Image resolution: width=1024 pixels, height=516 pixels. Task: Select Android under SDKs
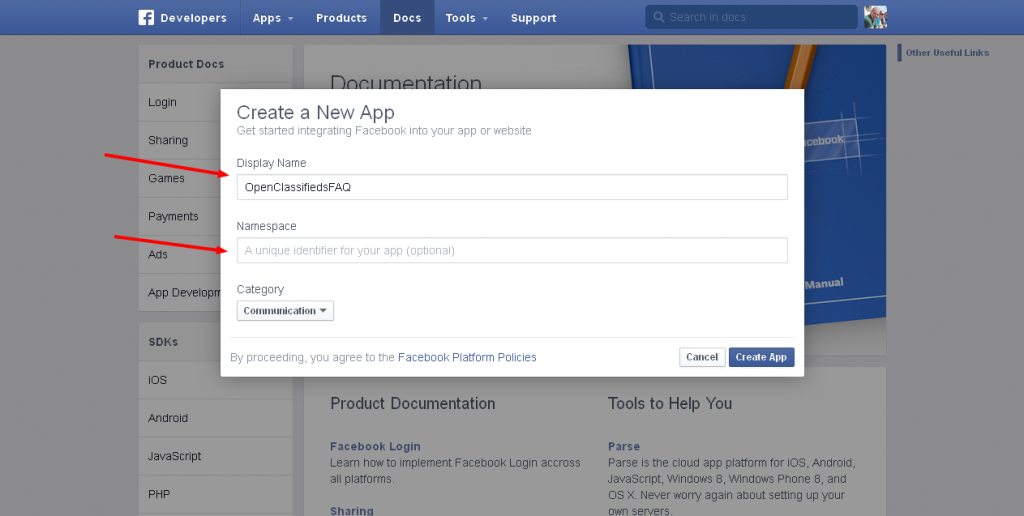(168, 418)
